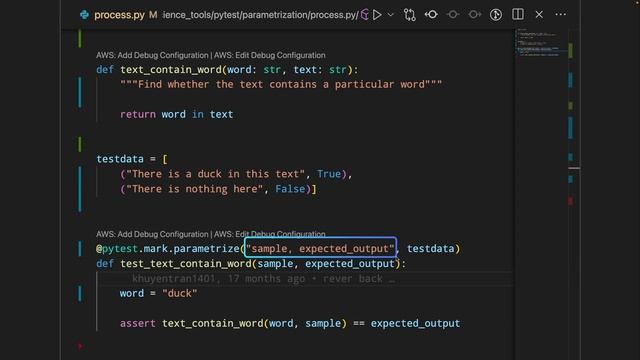
Task: Close the process.py editor
Action: [x=539, y=15]
